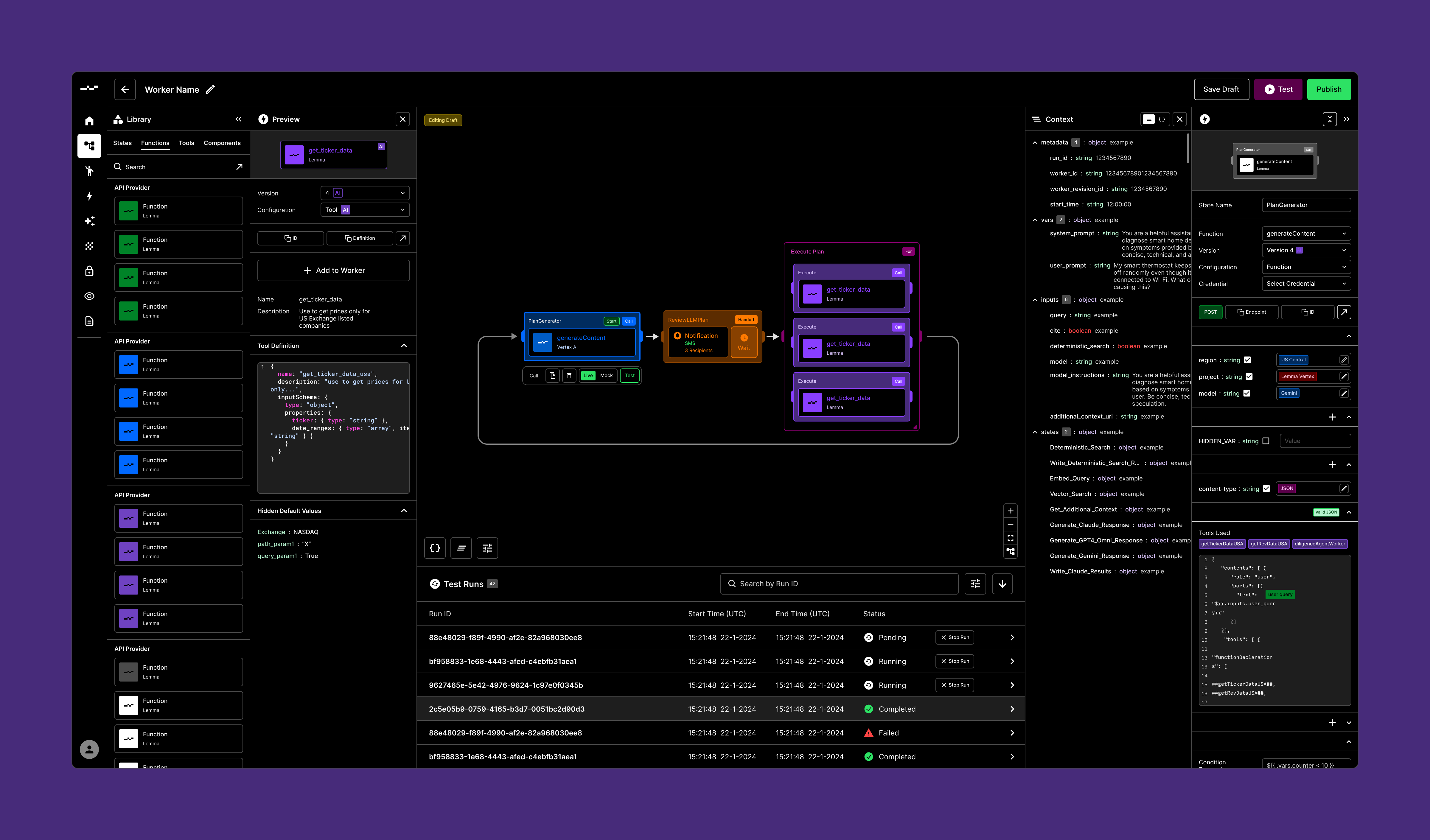Switch to the Tools library tab
Image resolution: width=1430 pixels, height=840 pixels.
186,143
